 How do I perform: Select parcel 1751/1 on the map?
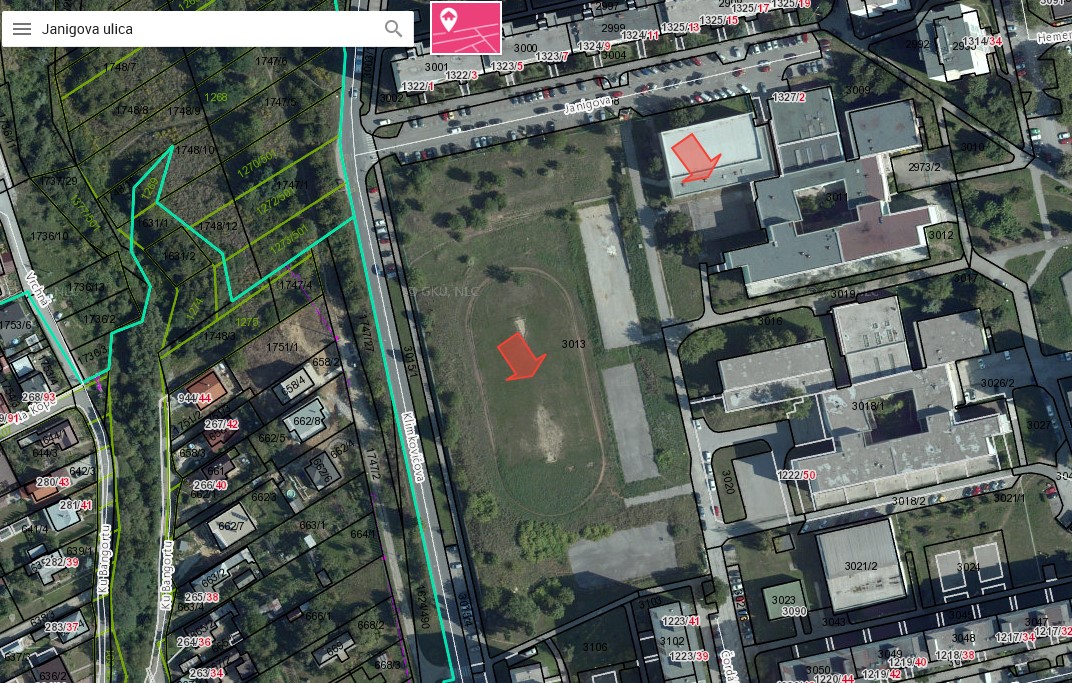click(x=282, y=347)
